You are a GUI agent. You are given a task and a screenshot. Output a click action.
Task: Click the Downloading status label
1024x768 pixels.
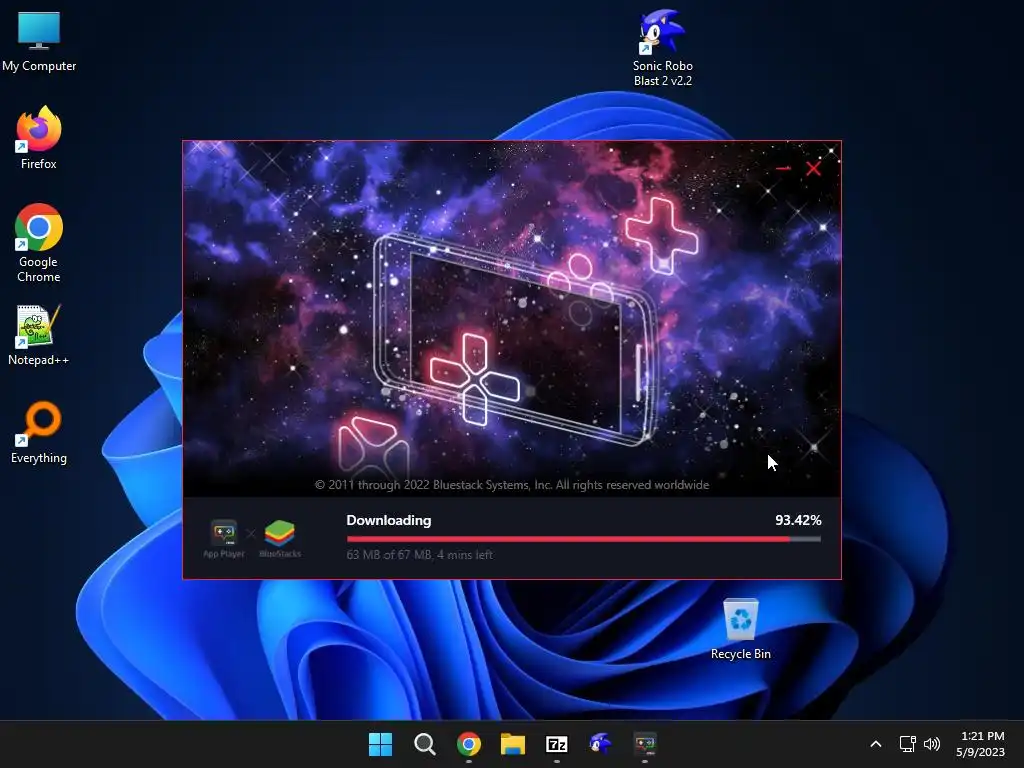389,520
